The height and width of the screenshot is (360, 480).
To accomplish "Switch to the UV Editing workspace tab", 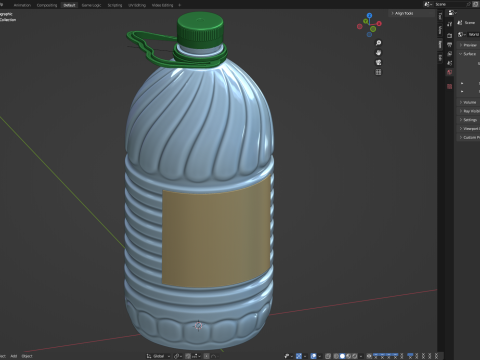I will (137, 5).
